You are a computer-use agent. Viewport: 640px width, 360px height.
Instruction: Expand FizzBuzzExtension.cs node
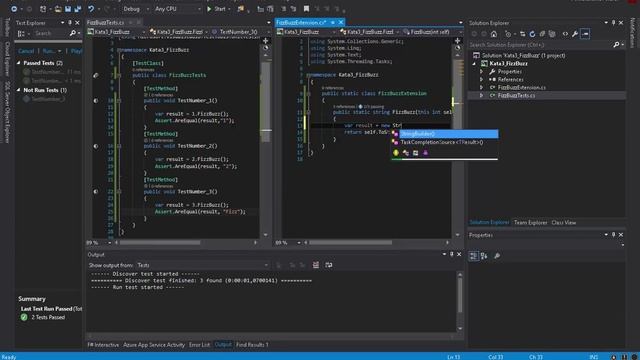coord(482,87)
